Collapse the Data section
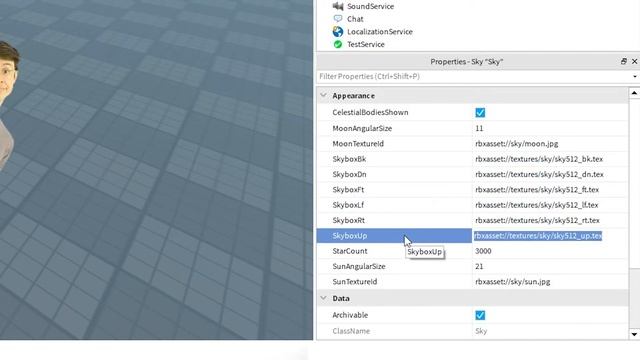 click(x=324, y=298)
